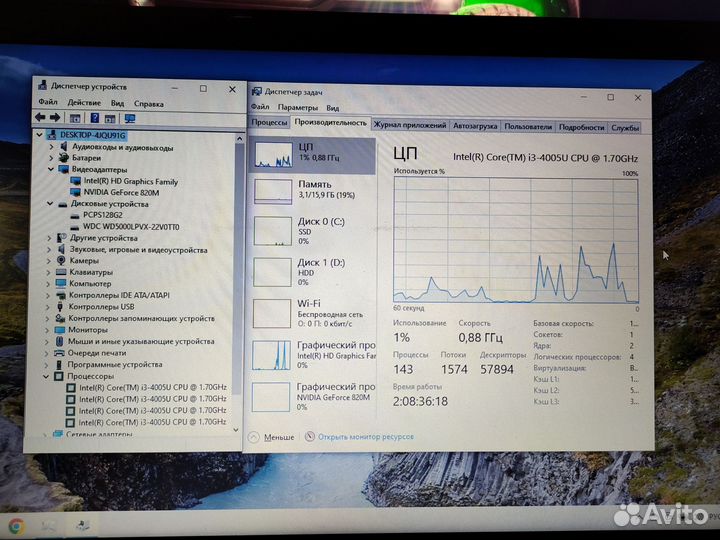Screen dimensions: 720x540
Task: Select the ЦП performance item
Action: click(x=312, y=155)
